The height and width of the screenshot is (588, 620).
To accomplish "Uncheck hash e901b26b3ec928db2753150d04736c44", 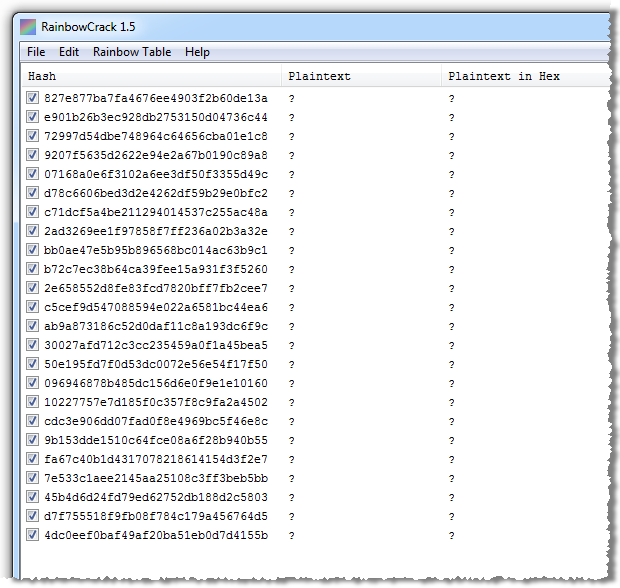I will pos(32,117).
